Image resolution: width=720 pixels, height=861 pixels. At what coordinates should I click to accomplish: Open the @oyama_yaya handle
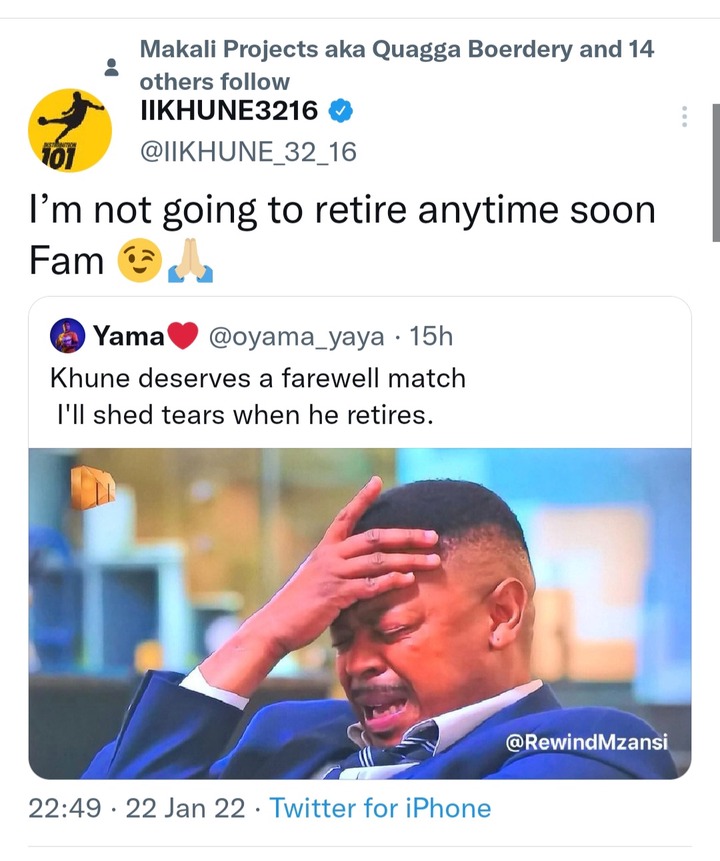click(x=296, y=337)
